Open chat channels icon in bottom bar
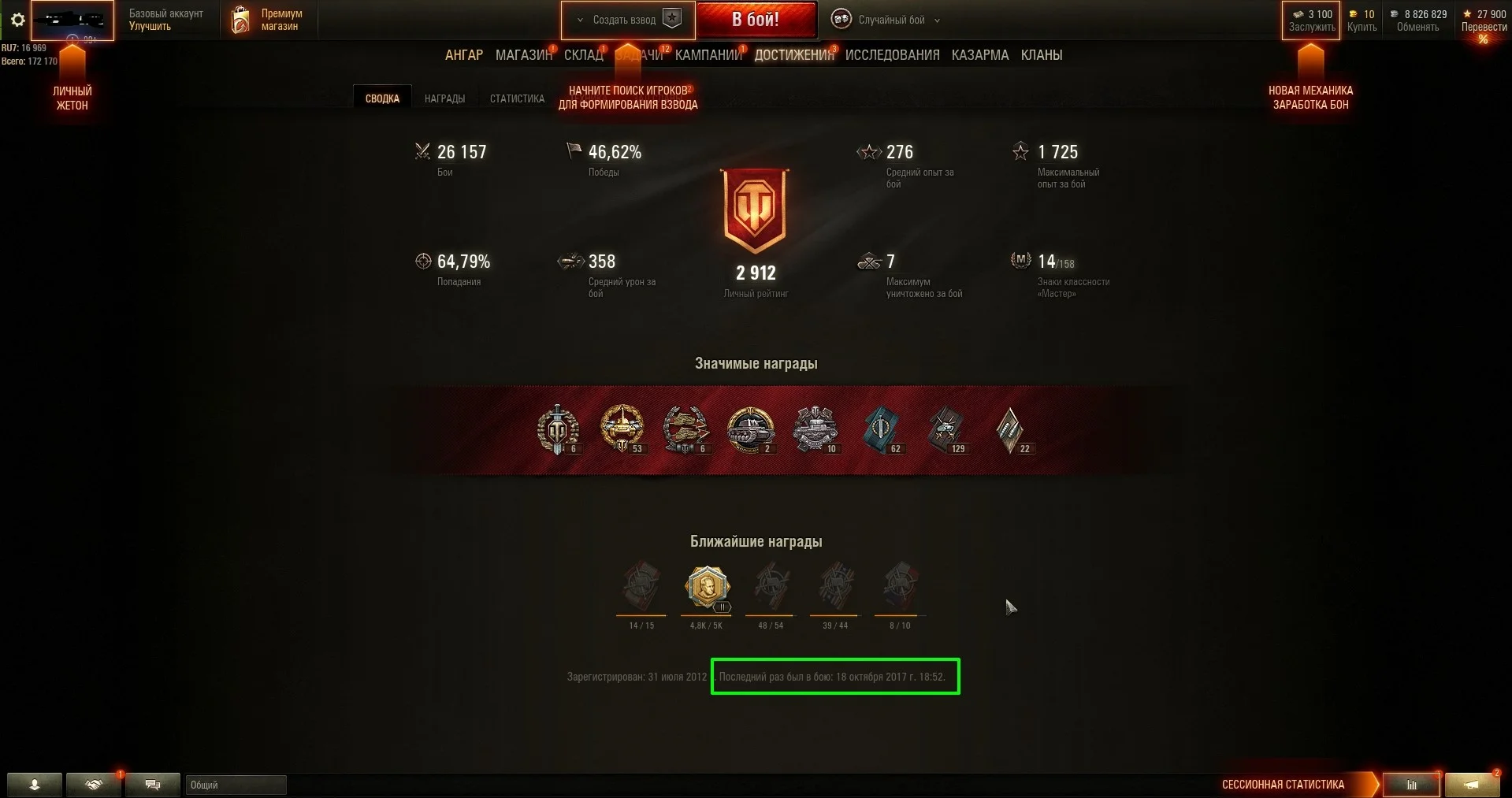1512x798 pixels. [x=153, y=785]
